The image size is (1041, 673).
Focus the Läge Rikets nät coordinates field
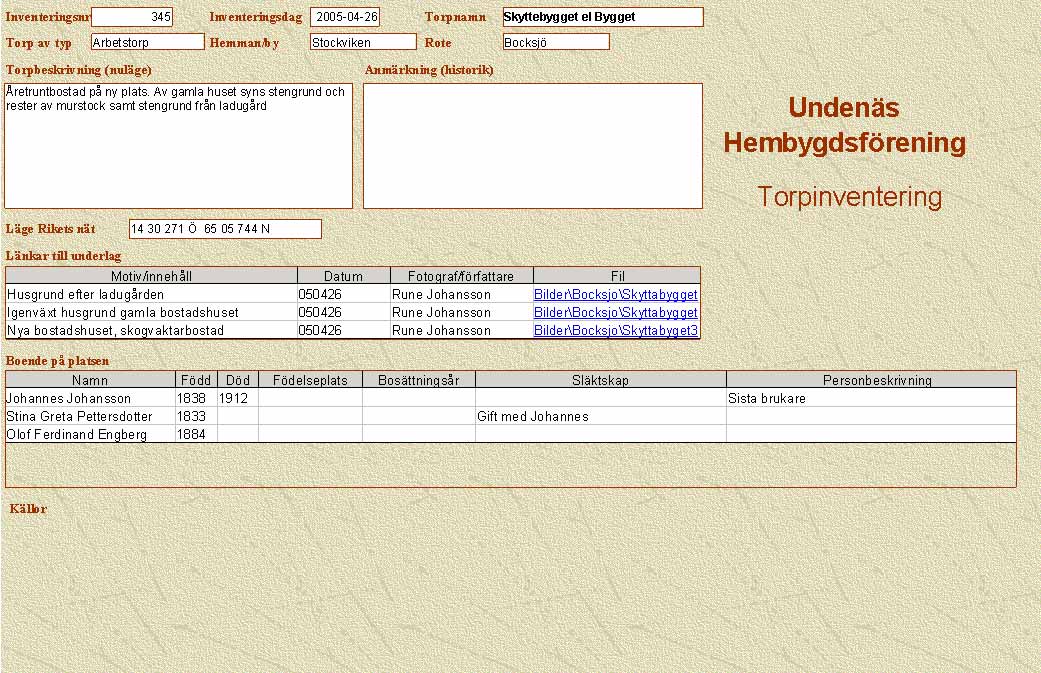pos(225,229)
